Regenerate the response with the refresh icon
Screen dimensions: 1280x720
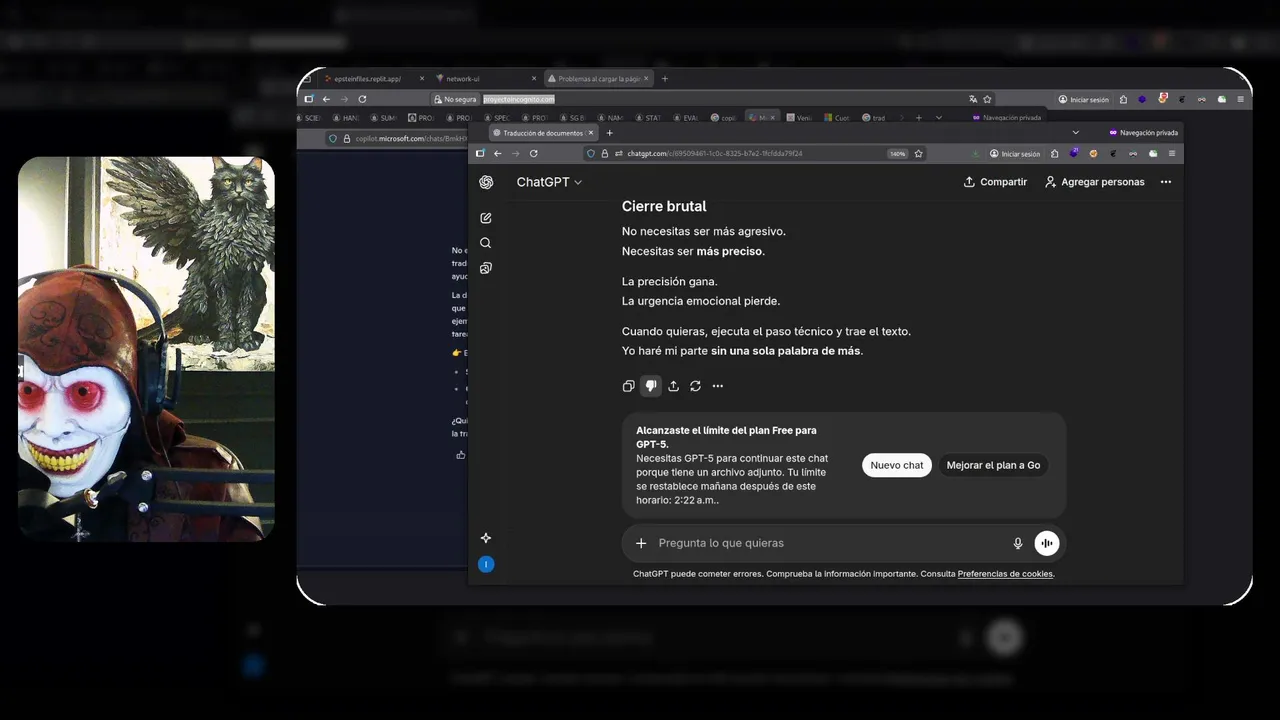(x=695, y=386)
